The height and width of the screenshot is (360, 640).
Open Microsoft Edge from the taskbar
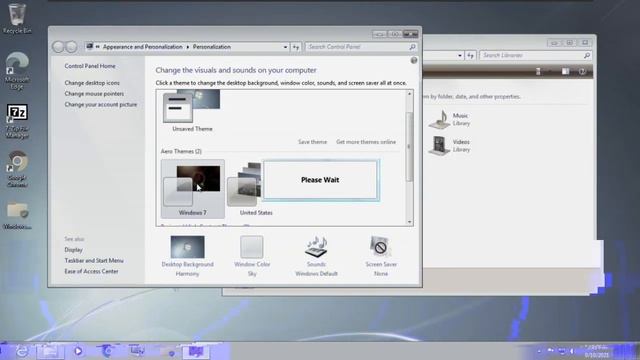click(x=107, y=351)
